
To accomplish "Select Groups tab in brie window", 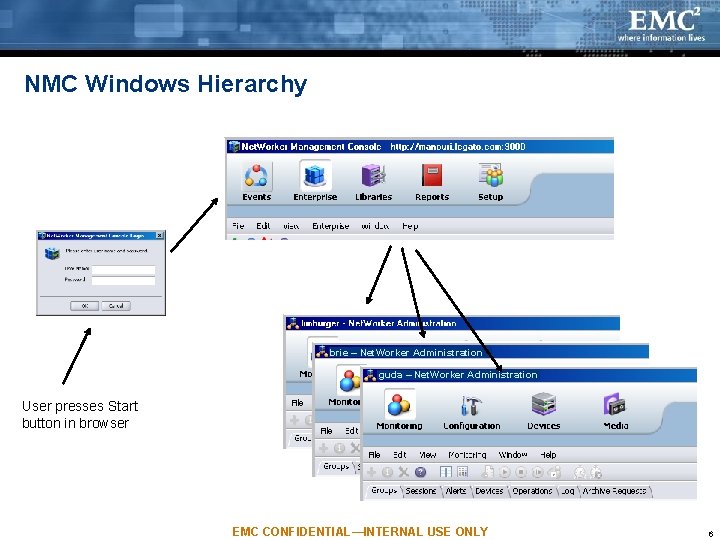I will click(x=336, y=466).
